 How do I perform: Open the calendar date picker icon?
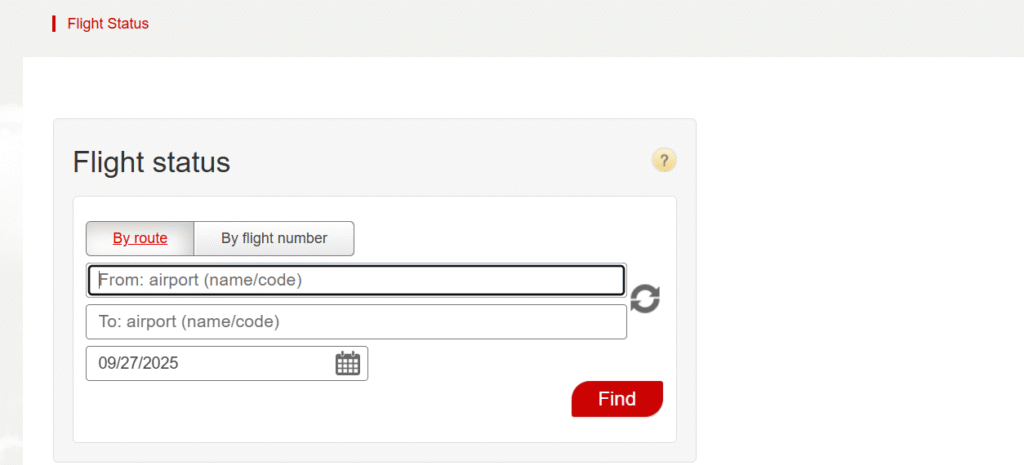tap(347, 363)
